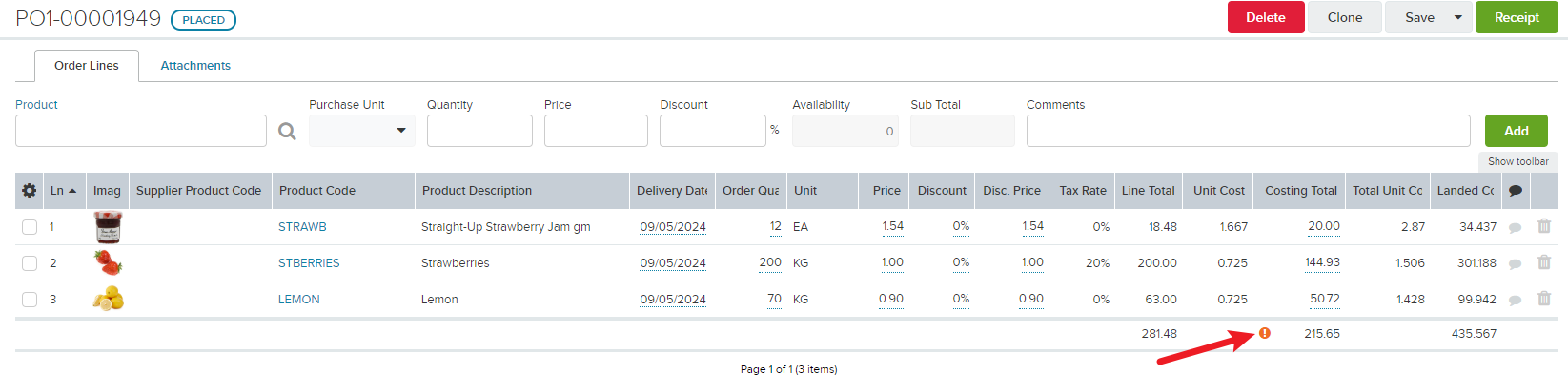The image size is (1568, 375).
Task: Focus the Product input field
Action: click(141, 131)
